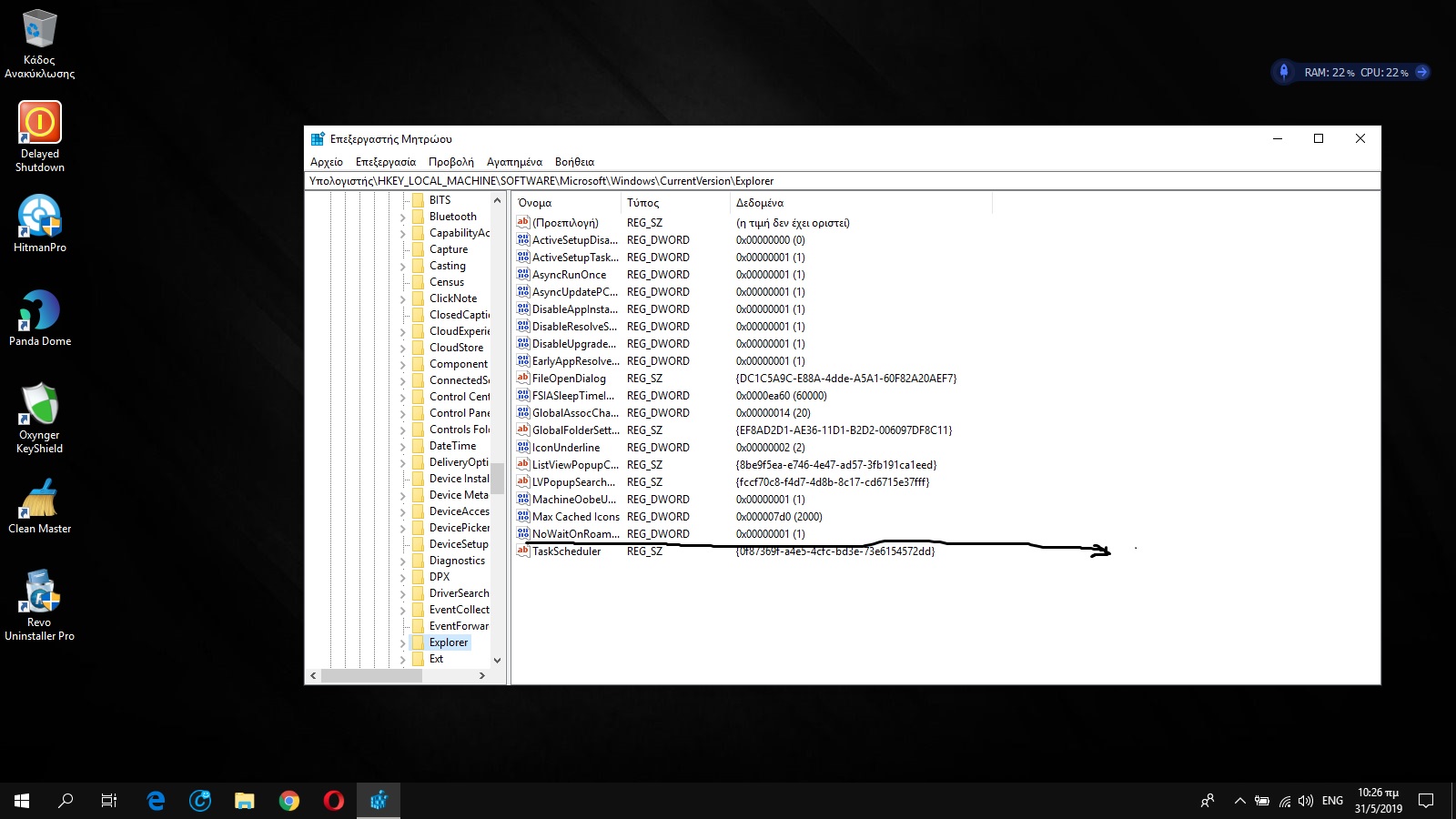Image resolution: width=1456 pixels, height=819 pixels.
Task: Select the Component key in tree
Action: [459, 364]
